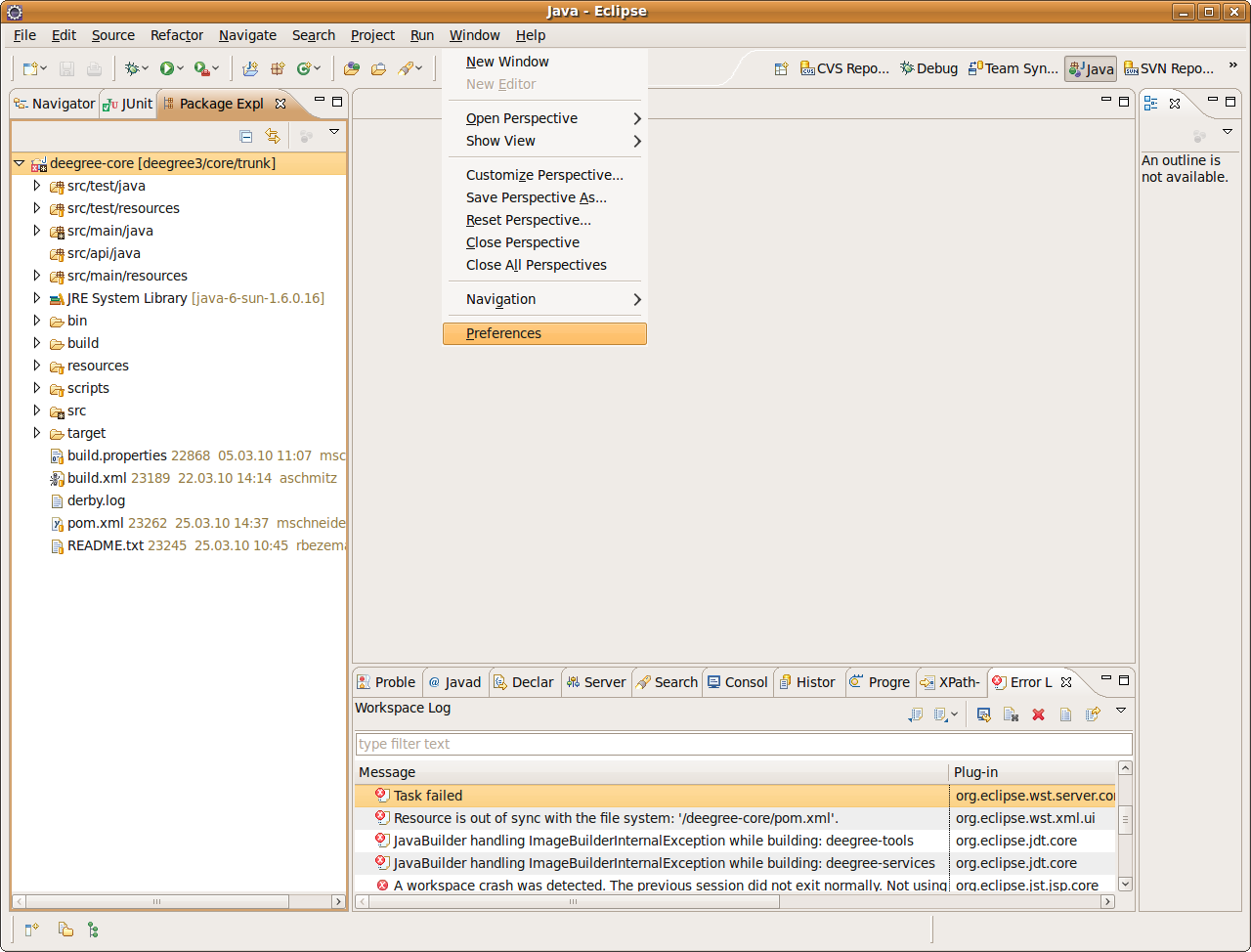Open the Import Log dropdown arrow
This screenshot has height=952, width=1251.
tap(954, 715)
